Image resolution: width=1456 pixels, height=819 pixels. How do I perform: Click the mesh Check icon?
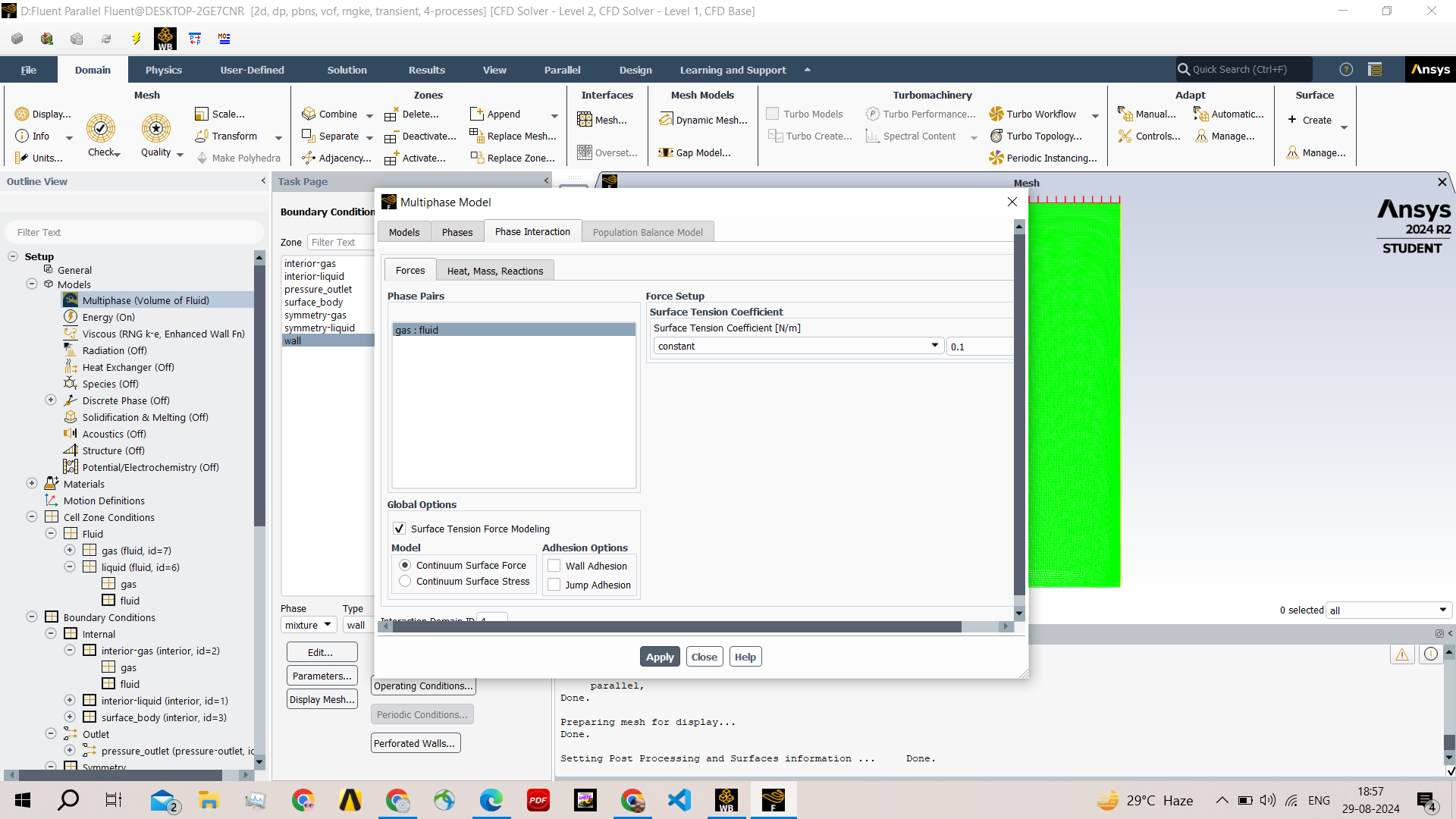pyautogui.click(x=101, y=129)
